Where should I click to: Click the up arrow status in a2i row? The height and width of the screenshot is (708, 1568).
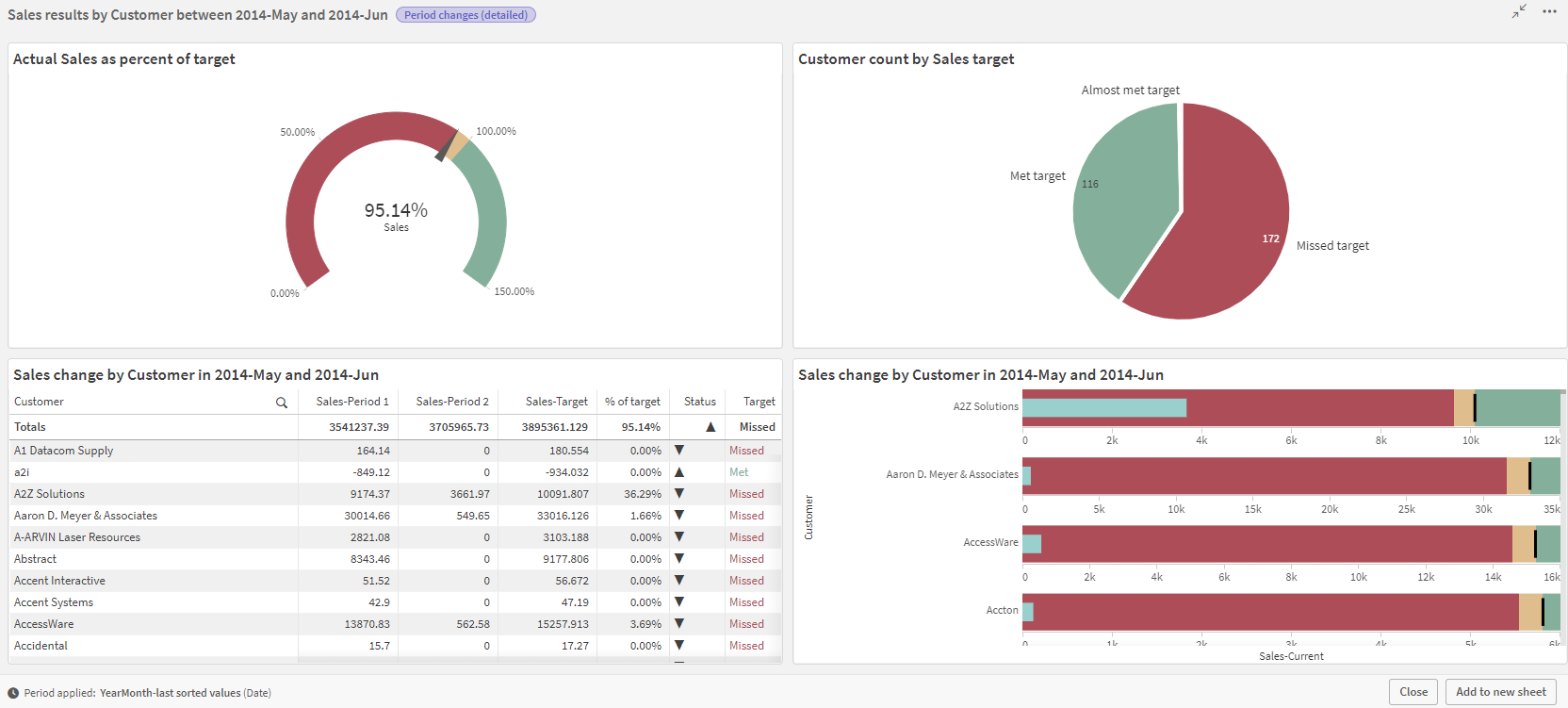coord(679,472)
